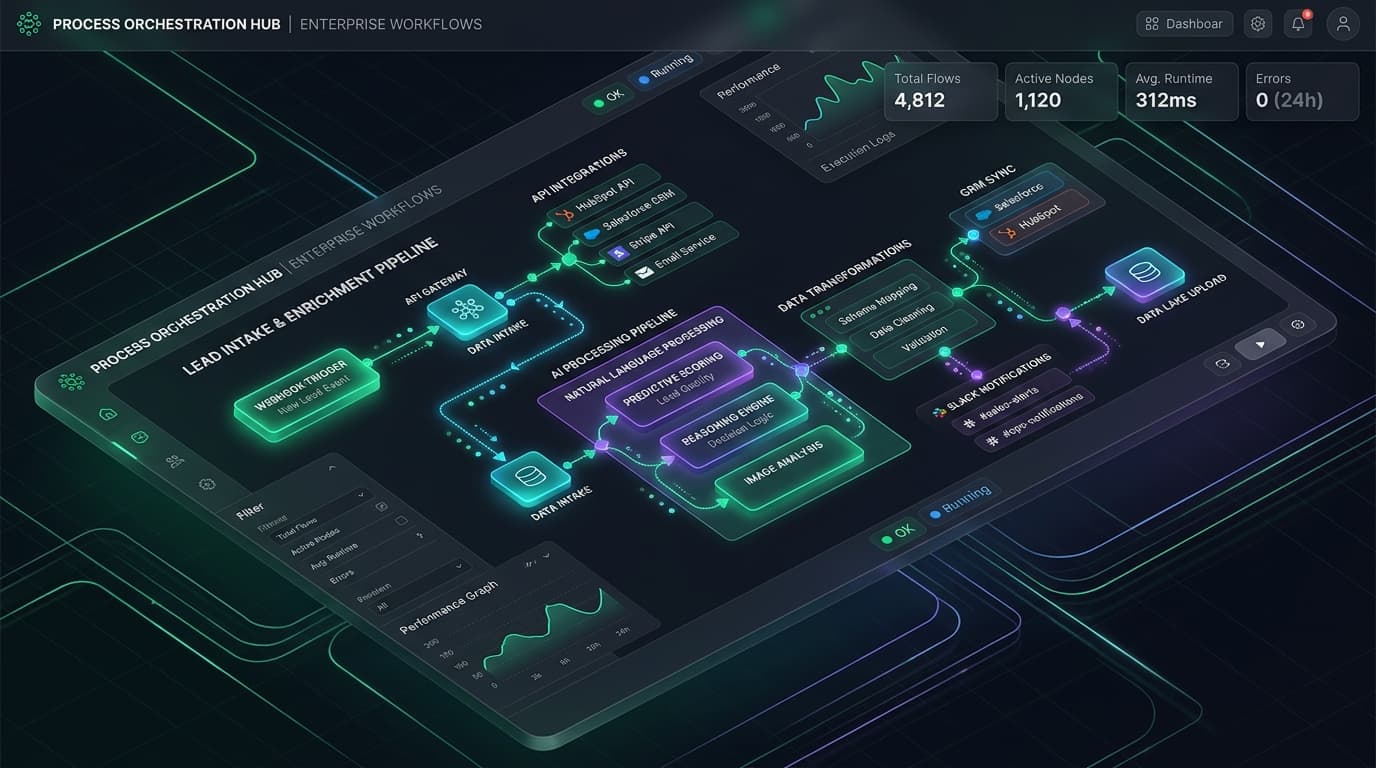Click the Slack logo in Slack Notifications
Viewport: 1376px width, 768px height.
coord(939,411)
